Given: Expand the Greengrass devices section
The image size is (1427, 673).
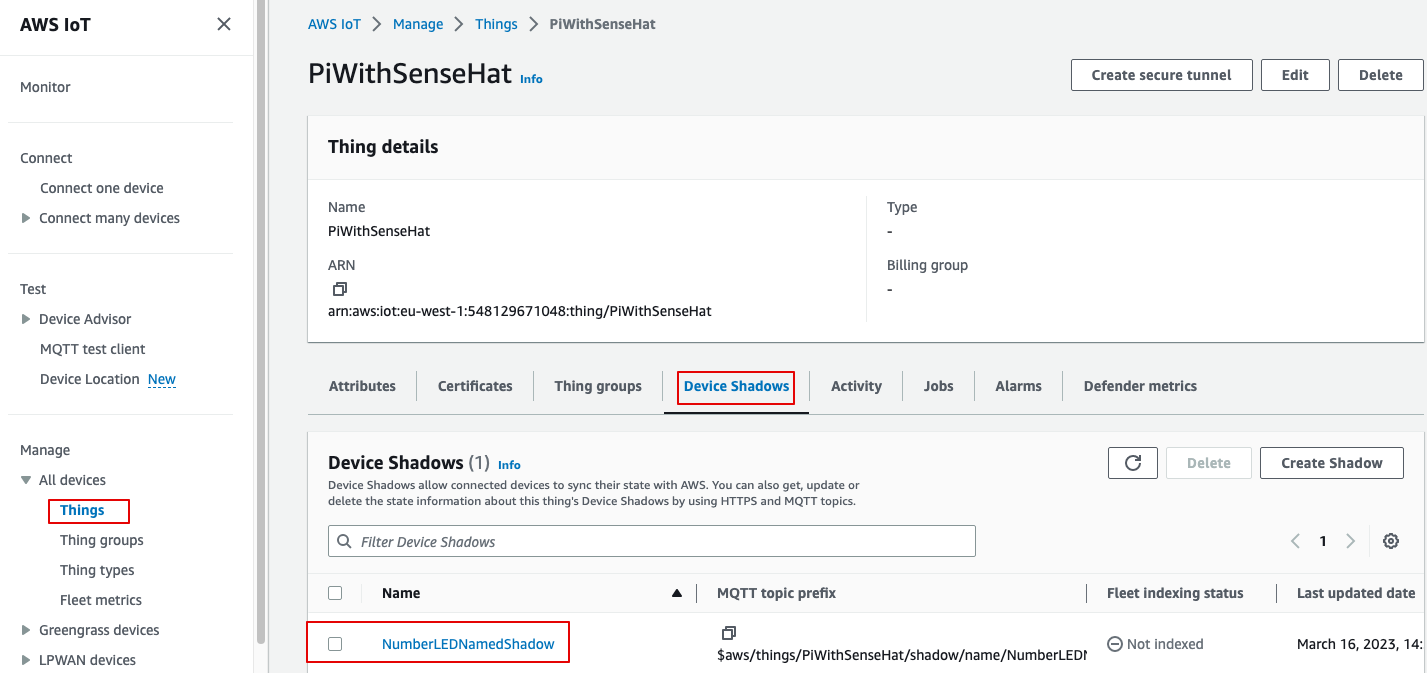Looking at the screenshot, I should (x=25, y=629).
